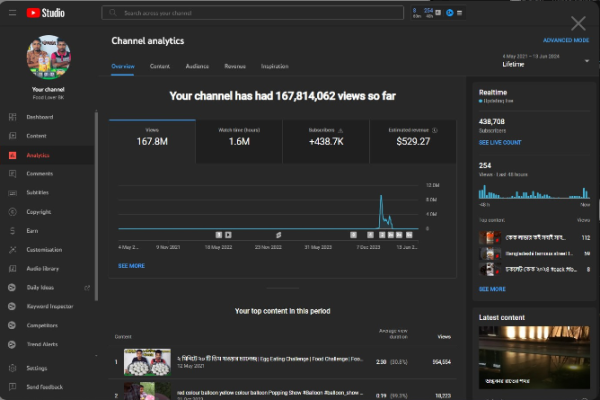Open the Copyright section
The image size is (600, 400).
pos(38,212)
